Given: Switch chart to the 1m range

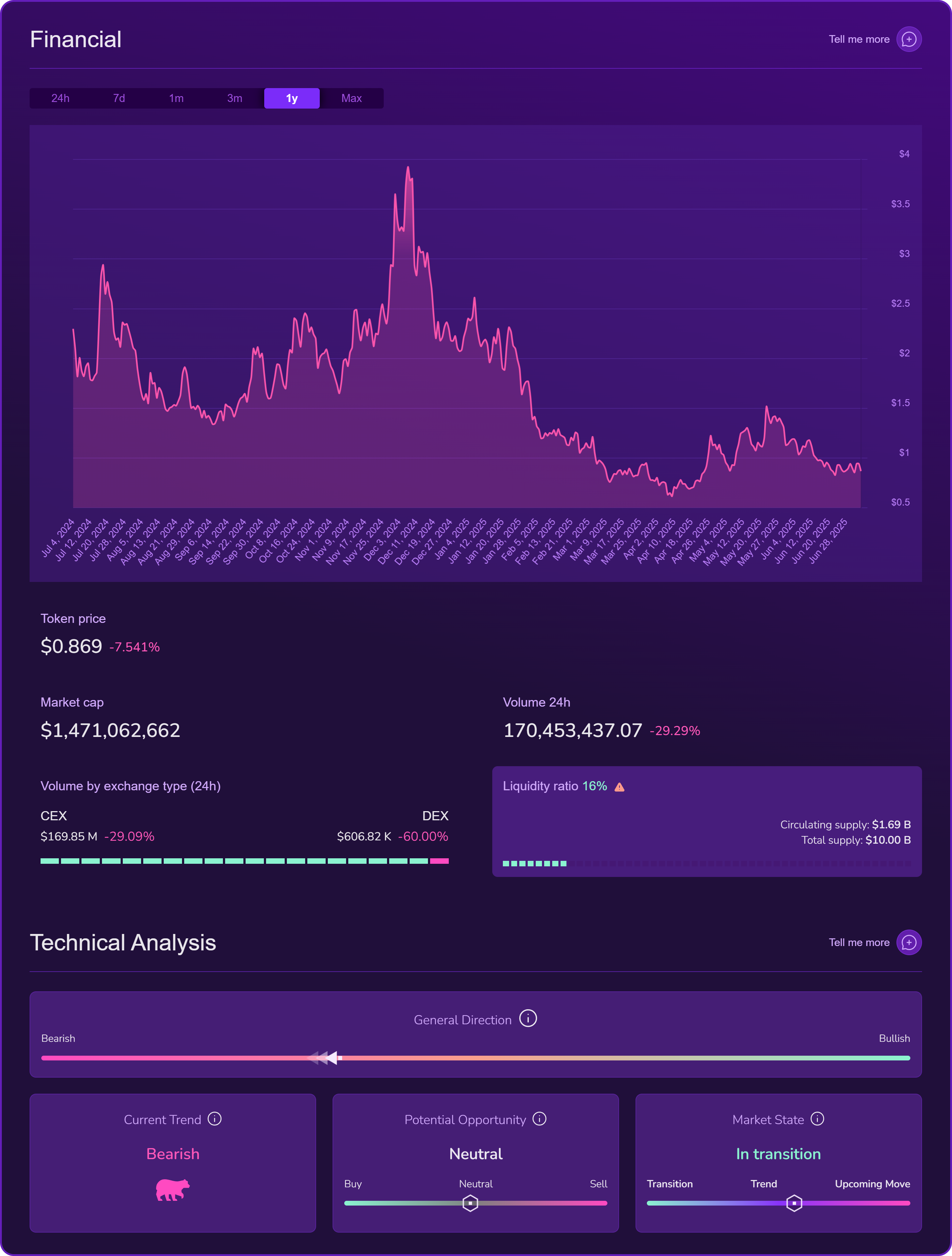Looking at the screenshot, I should (x=176, y=98).
